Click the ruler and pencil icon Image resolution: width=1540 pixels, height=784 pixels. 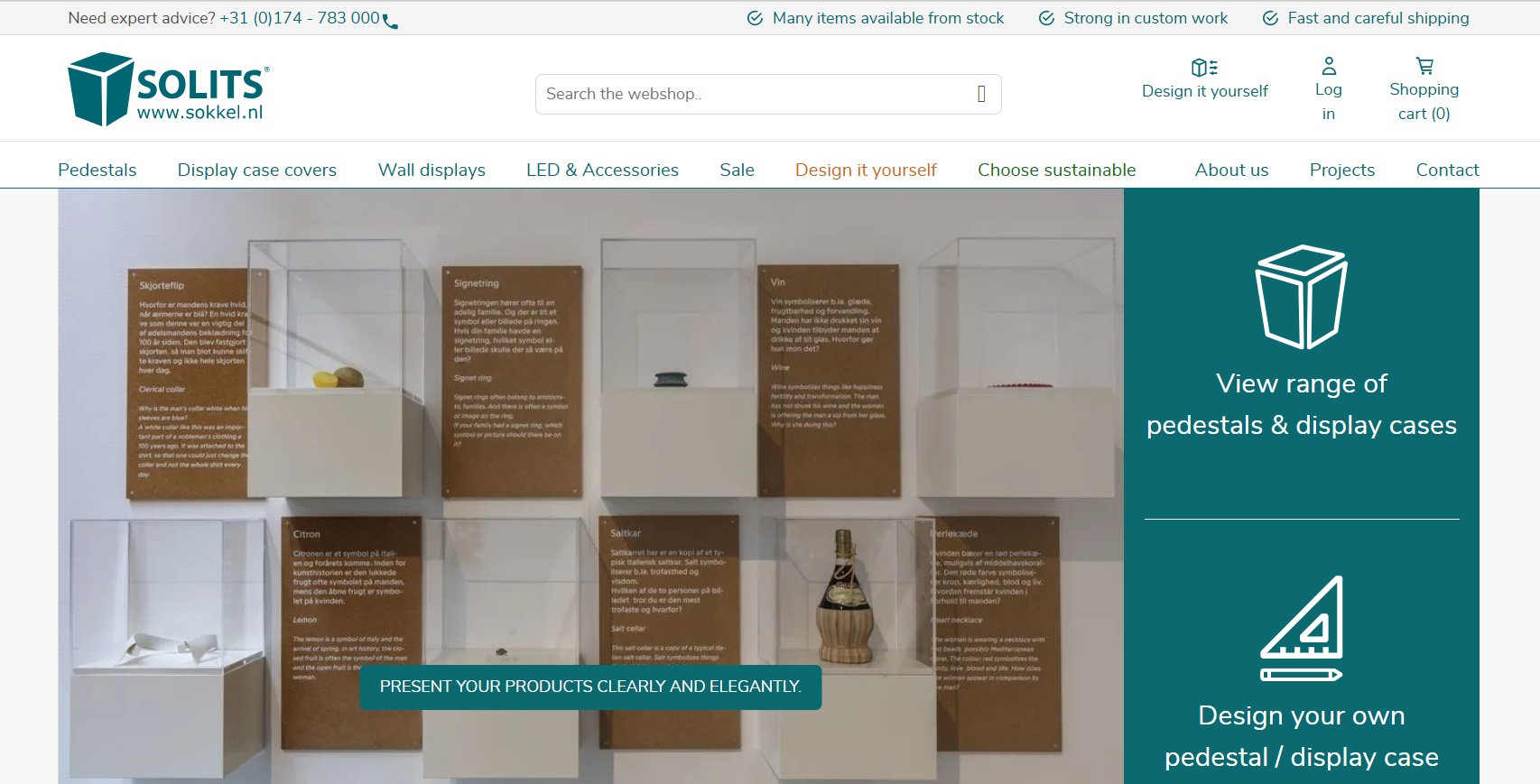(1301, 628)
